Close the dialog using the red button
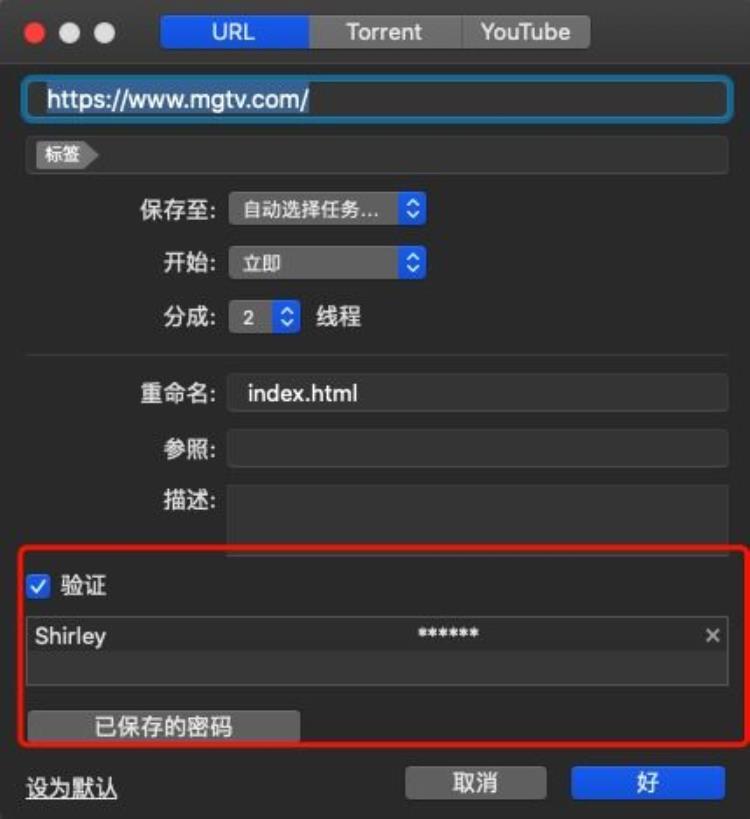Viewport: 750px width, 819px height. pyautogui.click(x=35, y=33)
